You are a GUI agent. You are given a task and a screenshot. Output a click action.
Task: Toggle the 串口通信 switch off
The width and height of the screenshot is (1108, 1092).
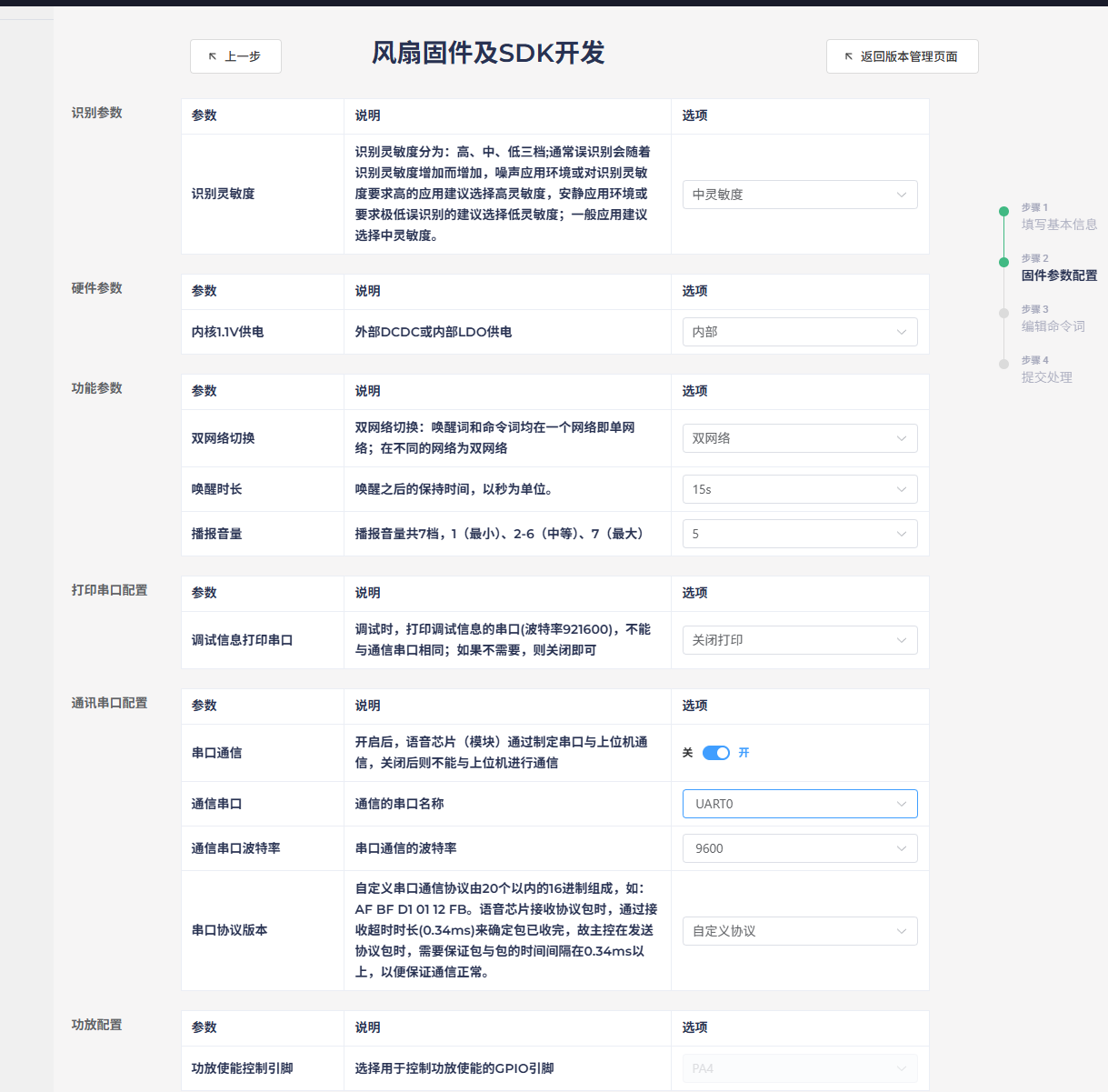pos(716,753)
